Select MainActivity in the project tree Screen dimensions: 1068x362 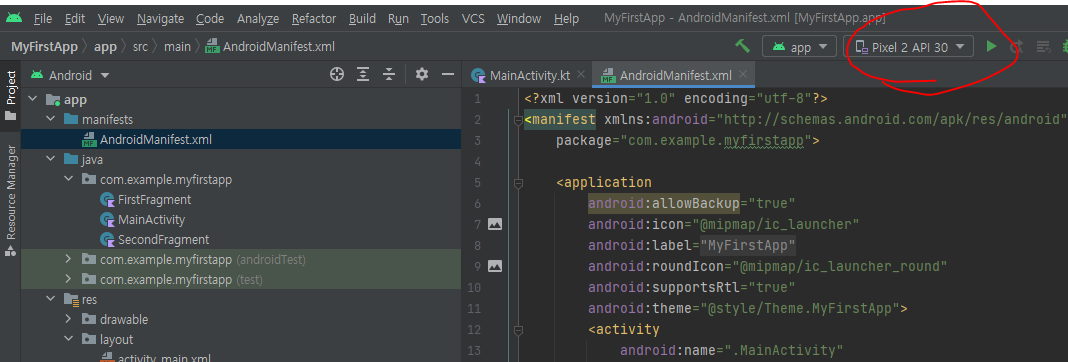coord(151,220)
